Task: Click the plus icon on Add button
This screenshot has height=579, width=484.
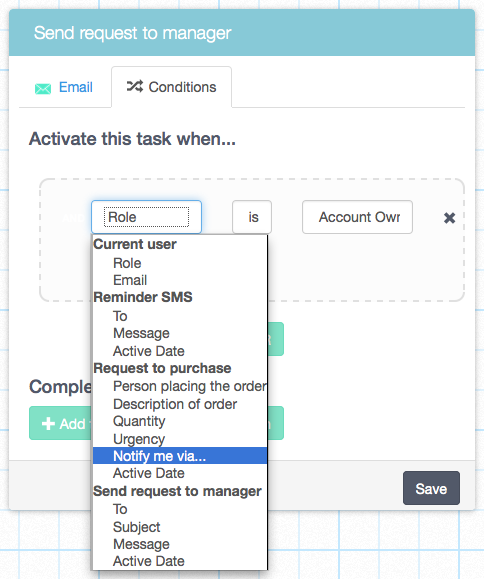Action: (x=48, y=424)
